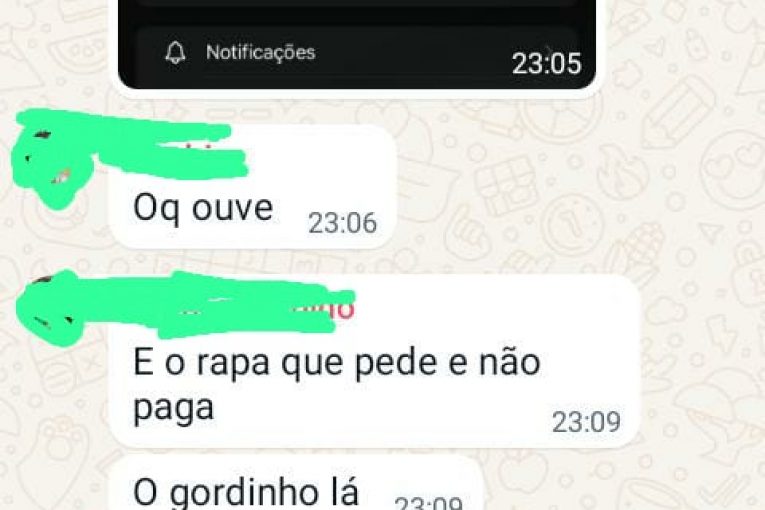Select the "O gordinho lá" message bubble
765x510 pixels.
pos(297,483)
